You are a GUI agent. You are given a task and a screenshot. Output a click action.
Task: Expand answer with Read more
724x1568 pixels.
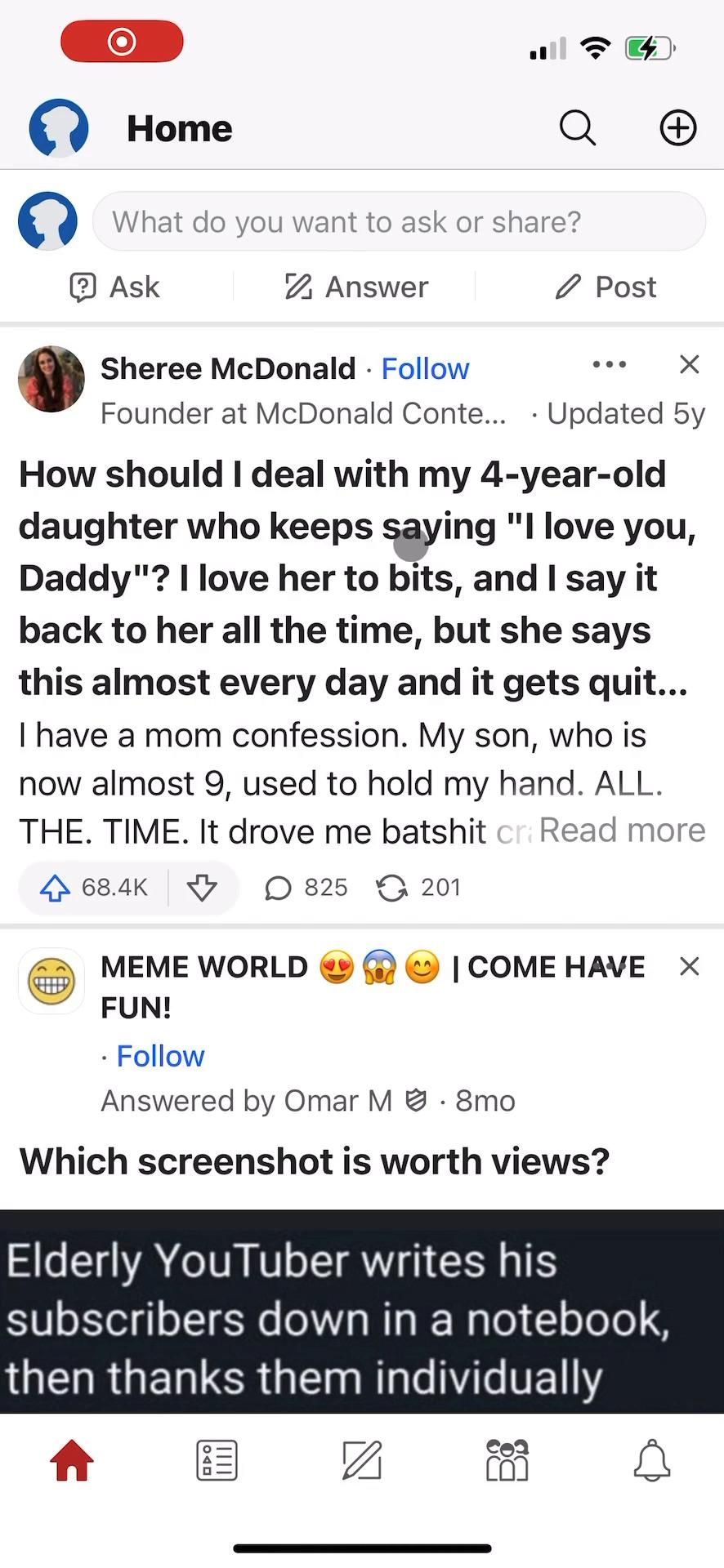tap(622, 831)
